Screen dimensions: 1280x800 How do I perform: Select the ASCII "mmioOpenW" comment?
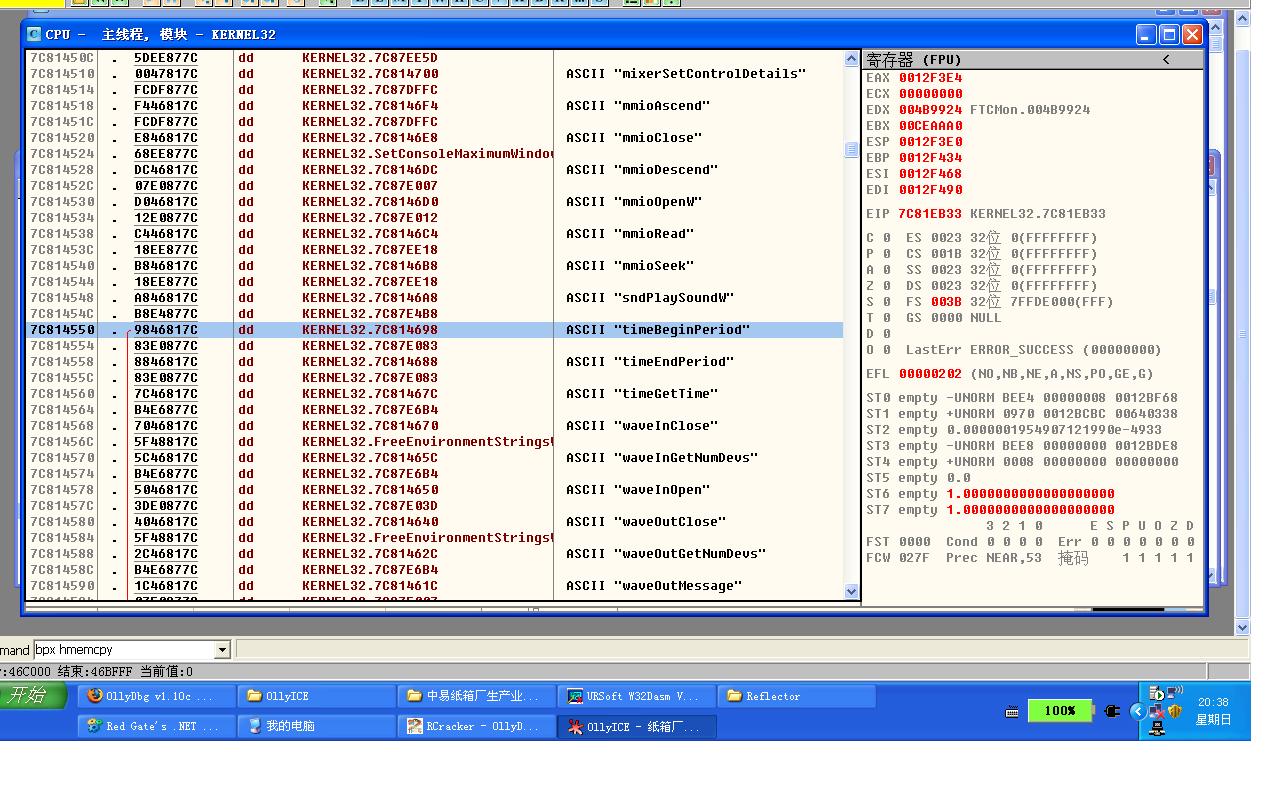point(633,202)
